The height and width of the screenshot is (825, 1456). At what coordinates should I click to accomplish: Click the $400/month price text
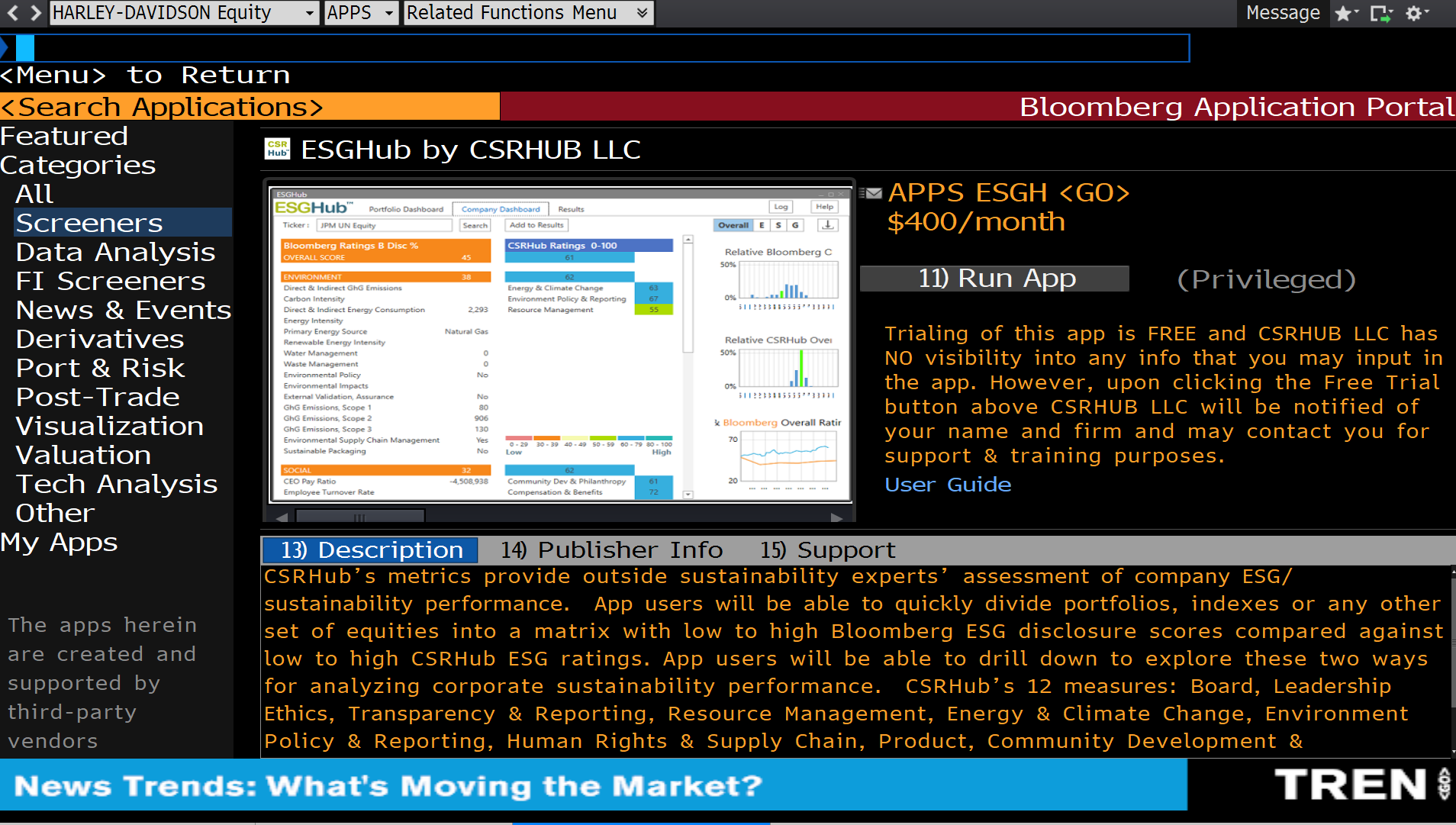point(976,222)
